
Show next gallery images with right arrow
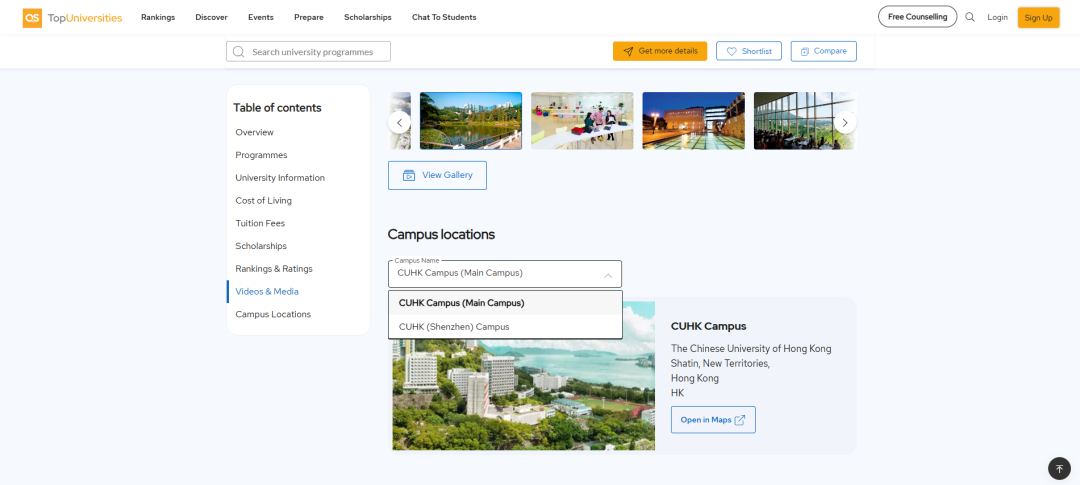845,123
